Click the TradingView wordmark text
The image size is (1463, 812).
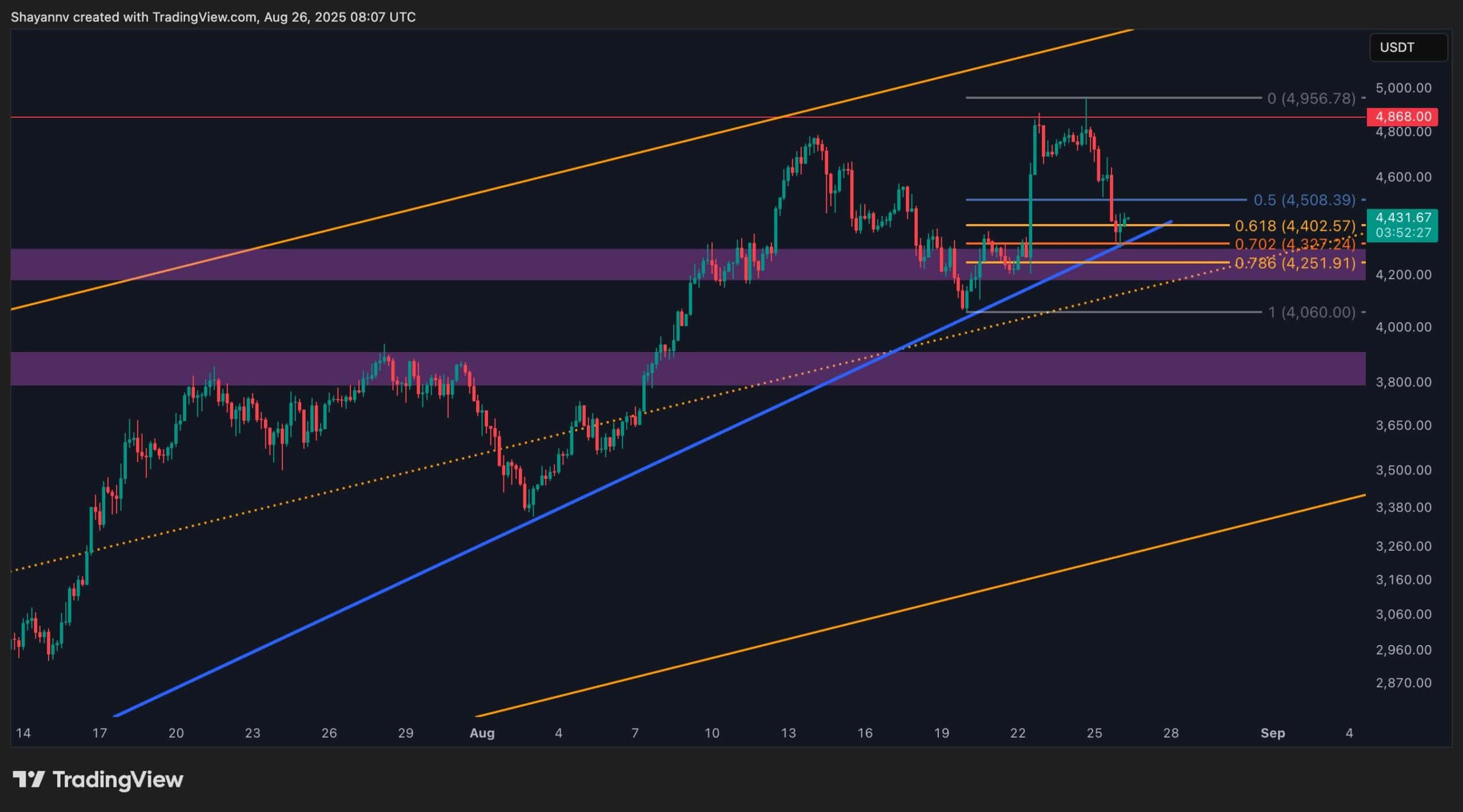tap(118, 779)
